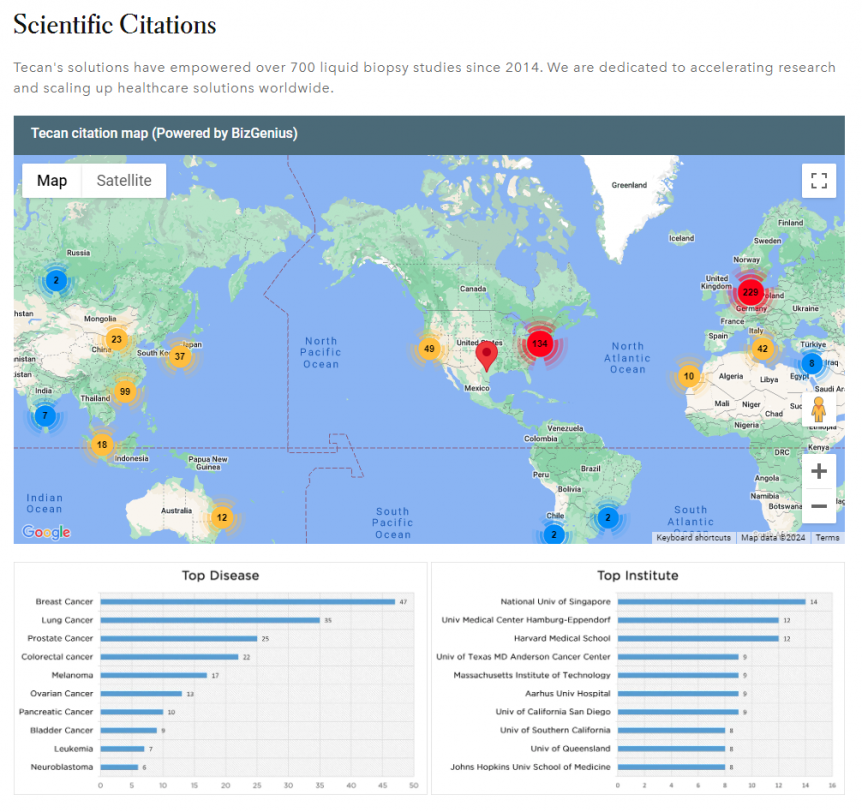Switch to the Satellite tab

click(124, 181)
